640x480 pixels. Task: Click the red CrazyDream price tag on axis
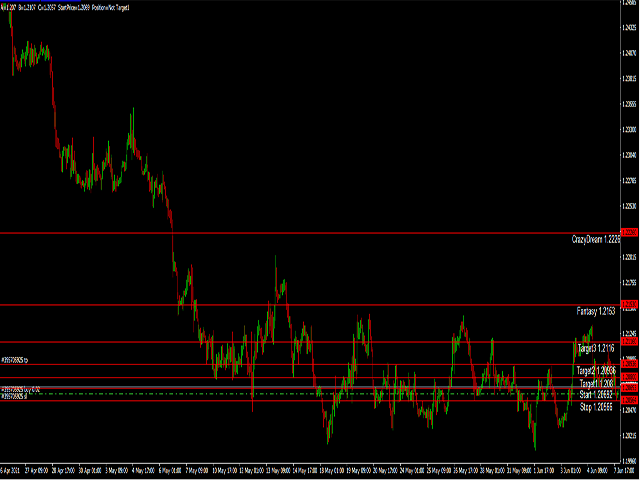630,232
